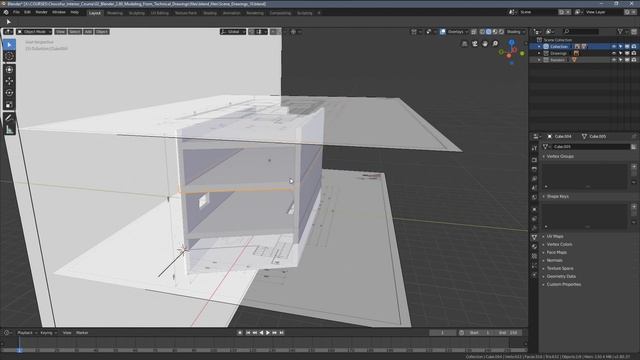Switch to the UV Editing workspace tab
The width and height of the screenshot is (640, 360).
[x=160, y=13]
